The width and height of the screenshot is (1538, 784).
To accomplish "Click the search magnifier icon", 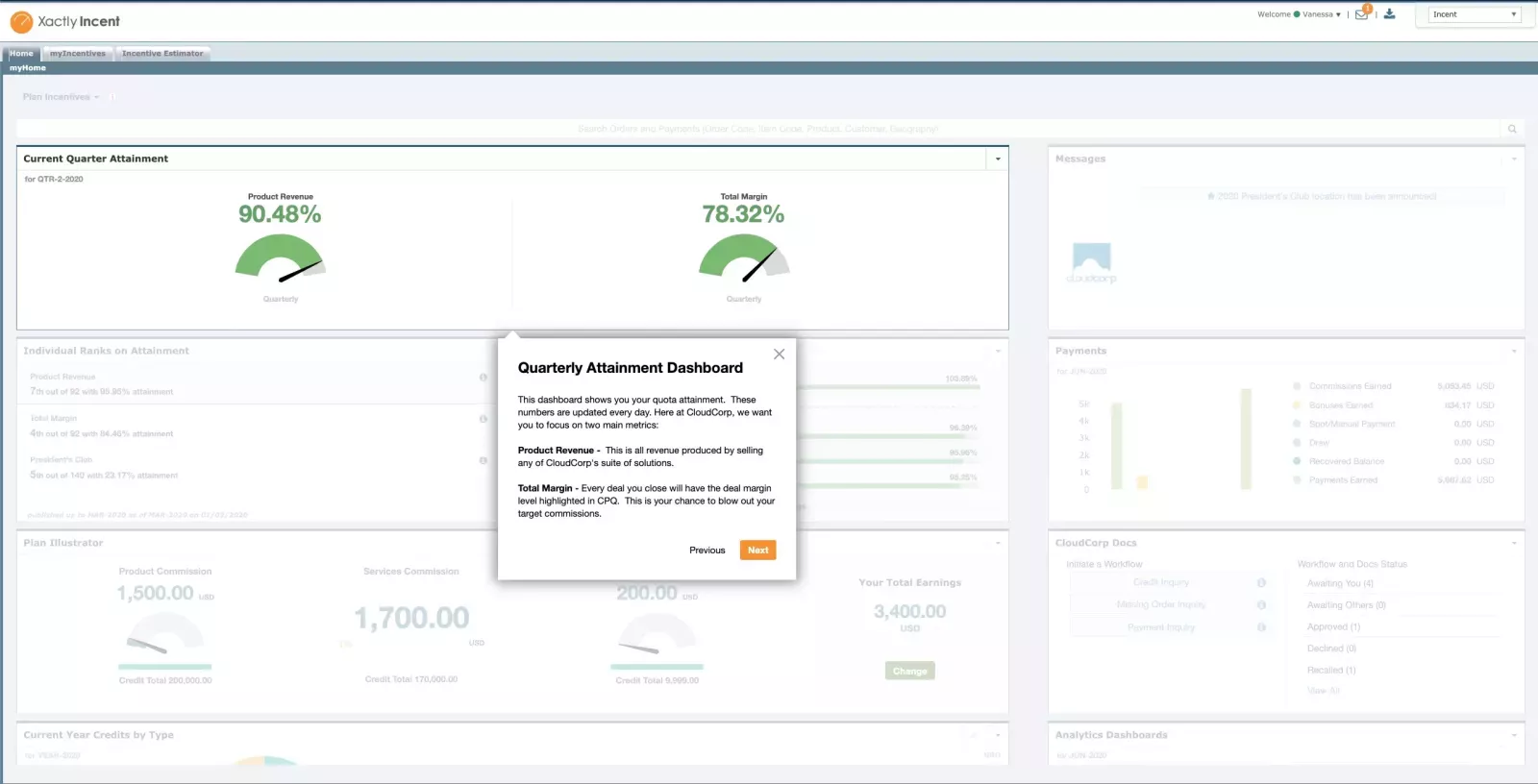I will 1512,129.
